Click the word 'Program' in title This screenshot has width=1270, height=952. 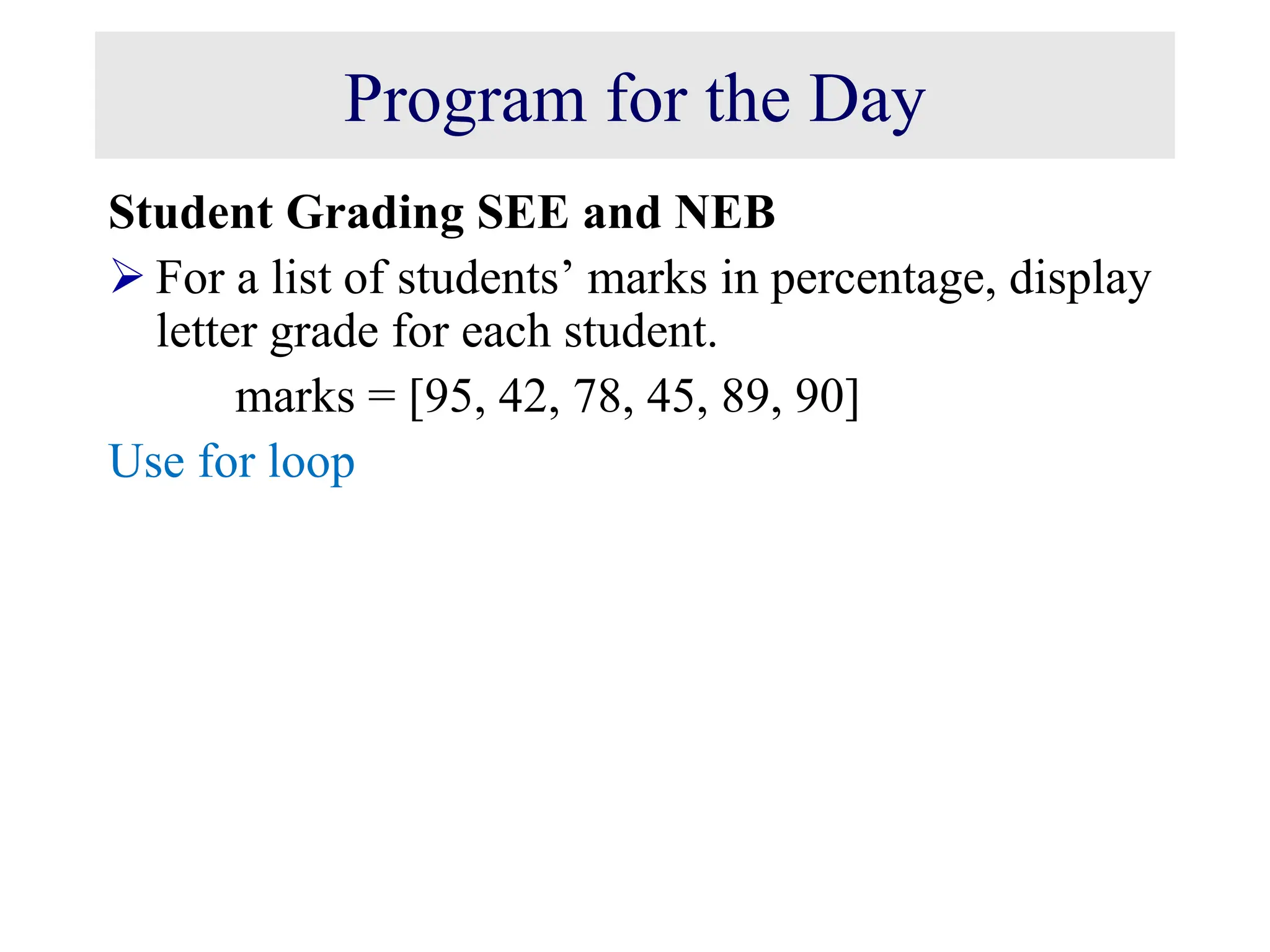tap(464, 99)
